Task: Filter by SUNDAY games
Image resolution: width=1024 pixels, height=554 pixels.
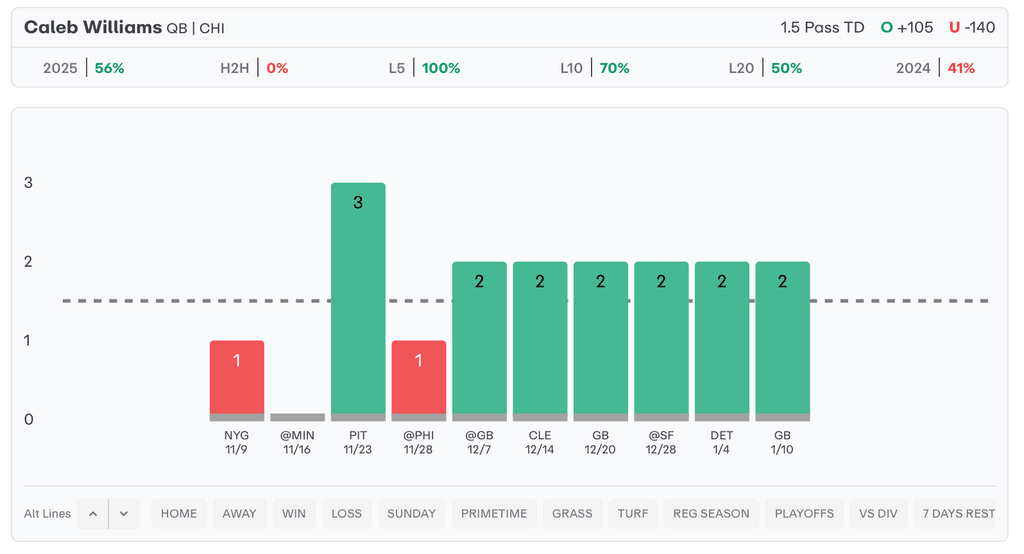Action: click(x=411, y=514)
